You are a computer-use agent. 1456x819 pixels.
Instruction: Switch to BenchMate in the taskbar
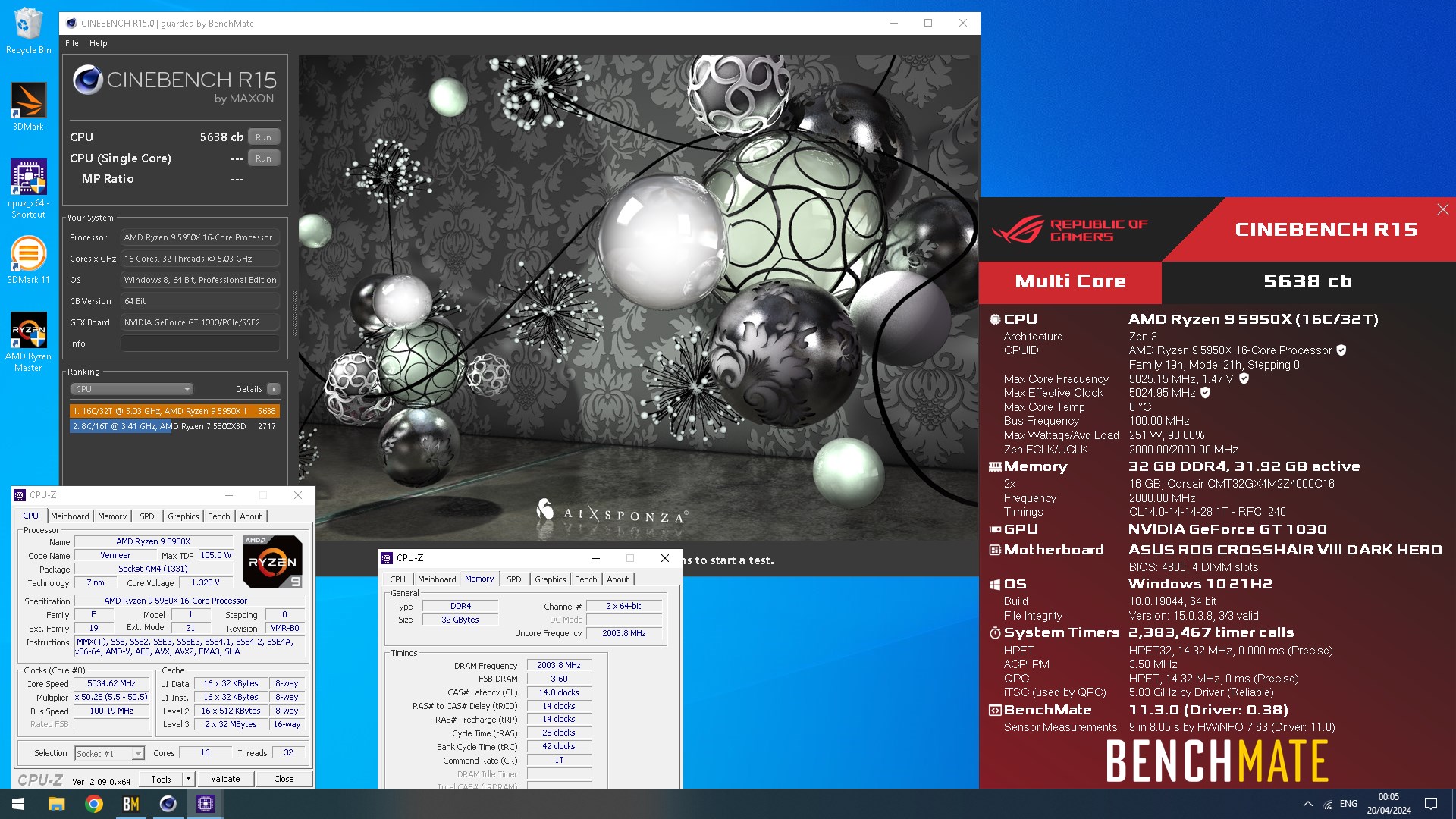[x=131, y=804]
